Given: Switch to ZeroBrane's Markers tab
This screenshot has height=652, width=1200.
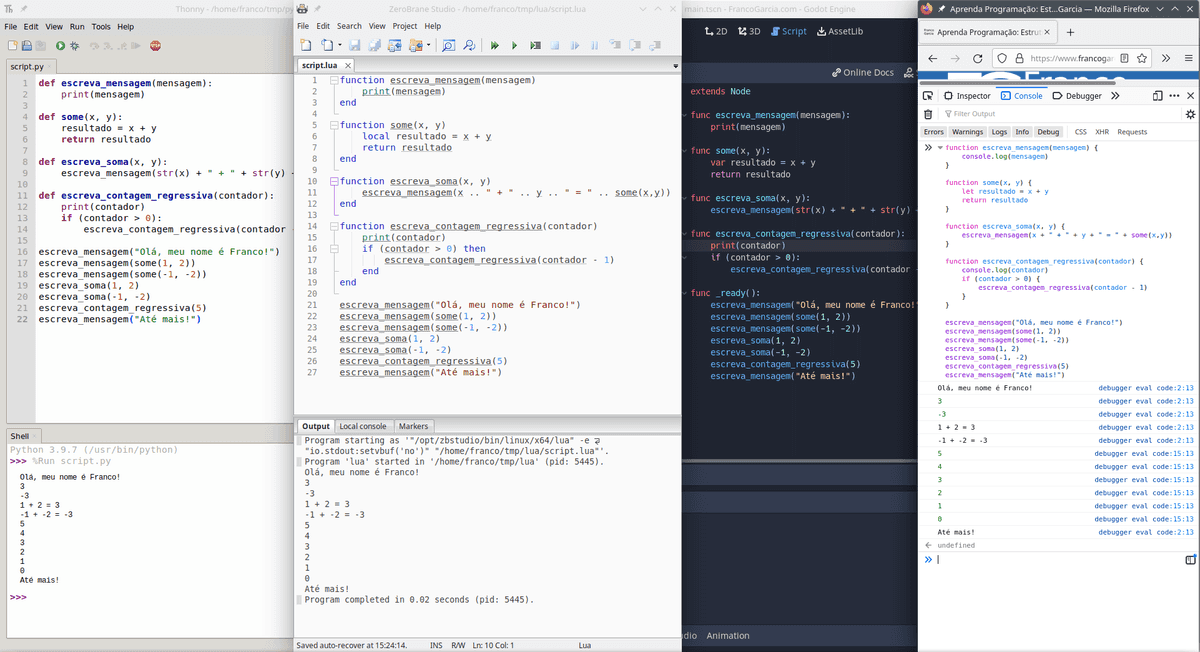Looking at the screenshot, I should (x=413, y=426).
